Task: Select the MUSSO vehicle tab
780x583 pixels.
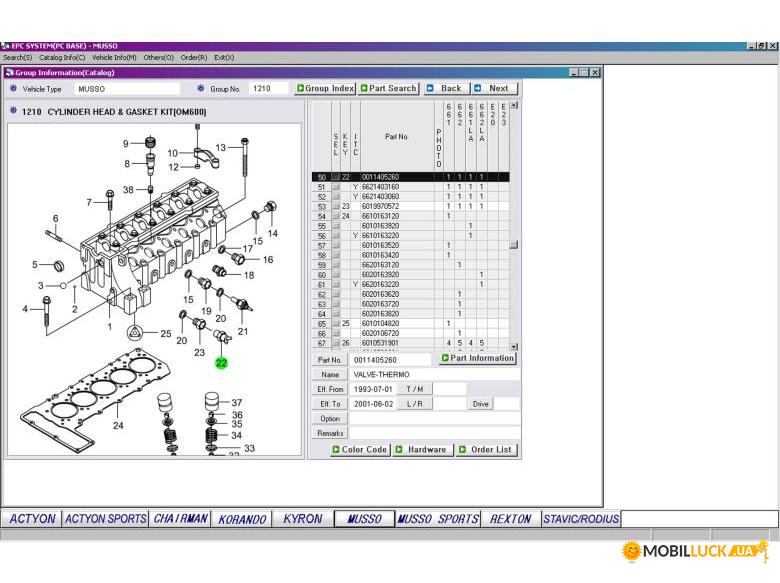Action: (x=364, y=519)
